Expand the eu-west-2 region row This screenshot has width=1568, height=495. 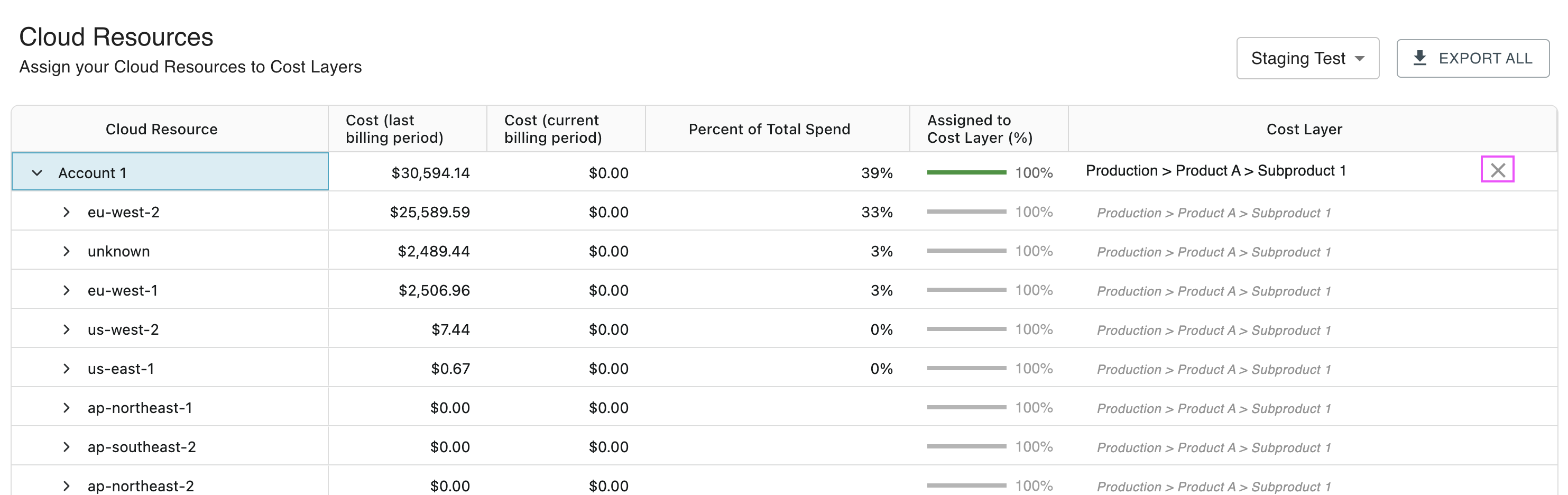67,212
